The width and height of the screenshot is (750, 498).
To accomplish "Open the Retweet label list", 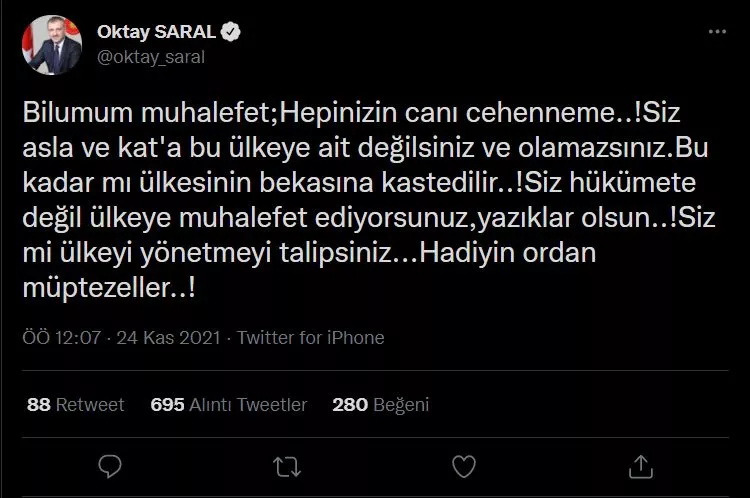I will point(90,405).
